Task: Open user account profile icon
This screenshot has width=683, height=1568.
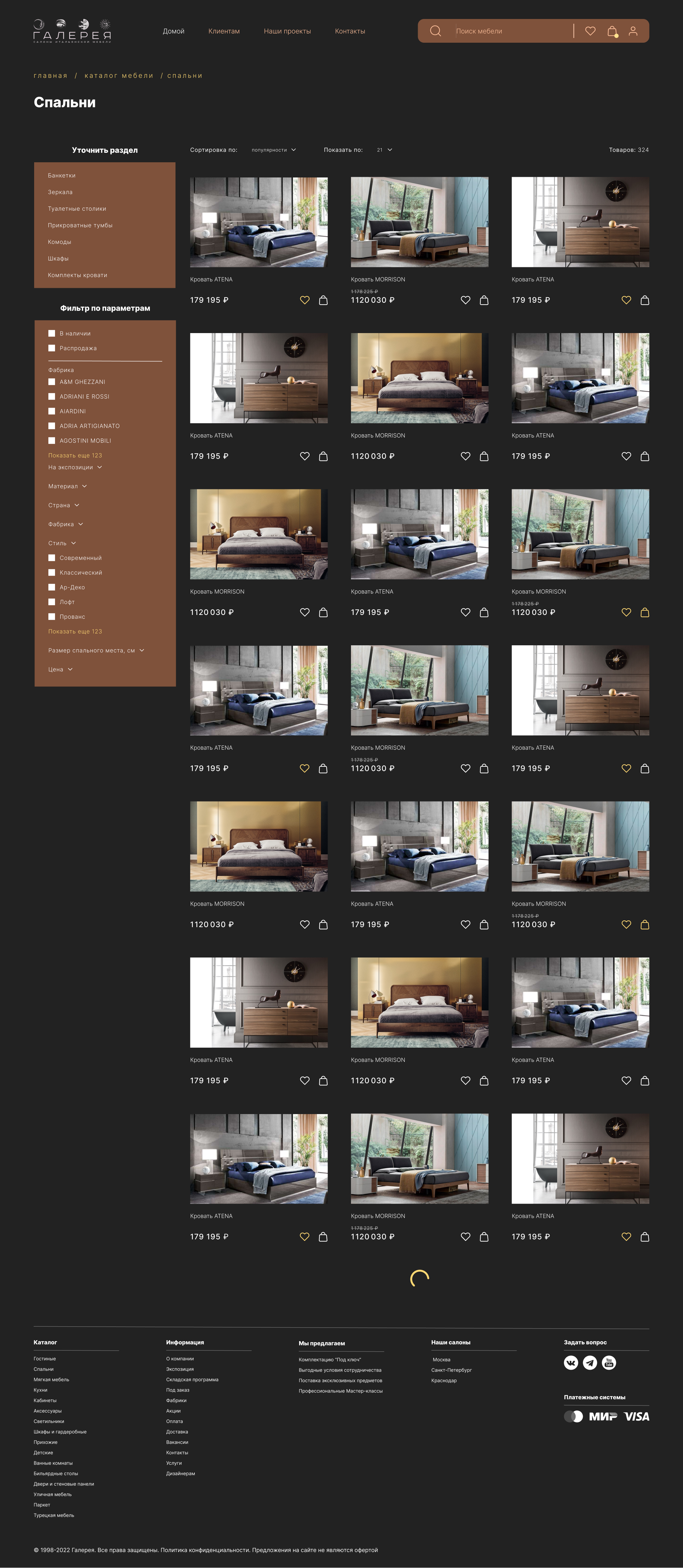Action: click(x=633, y=31)
